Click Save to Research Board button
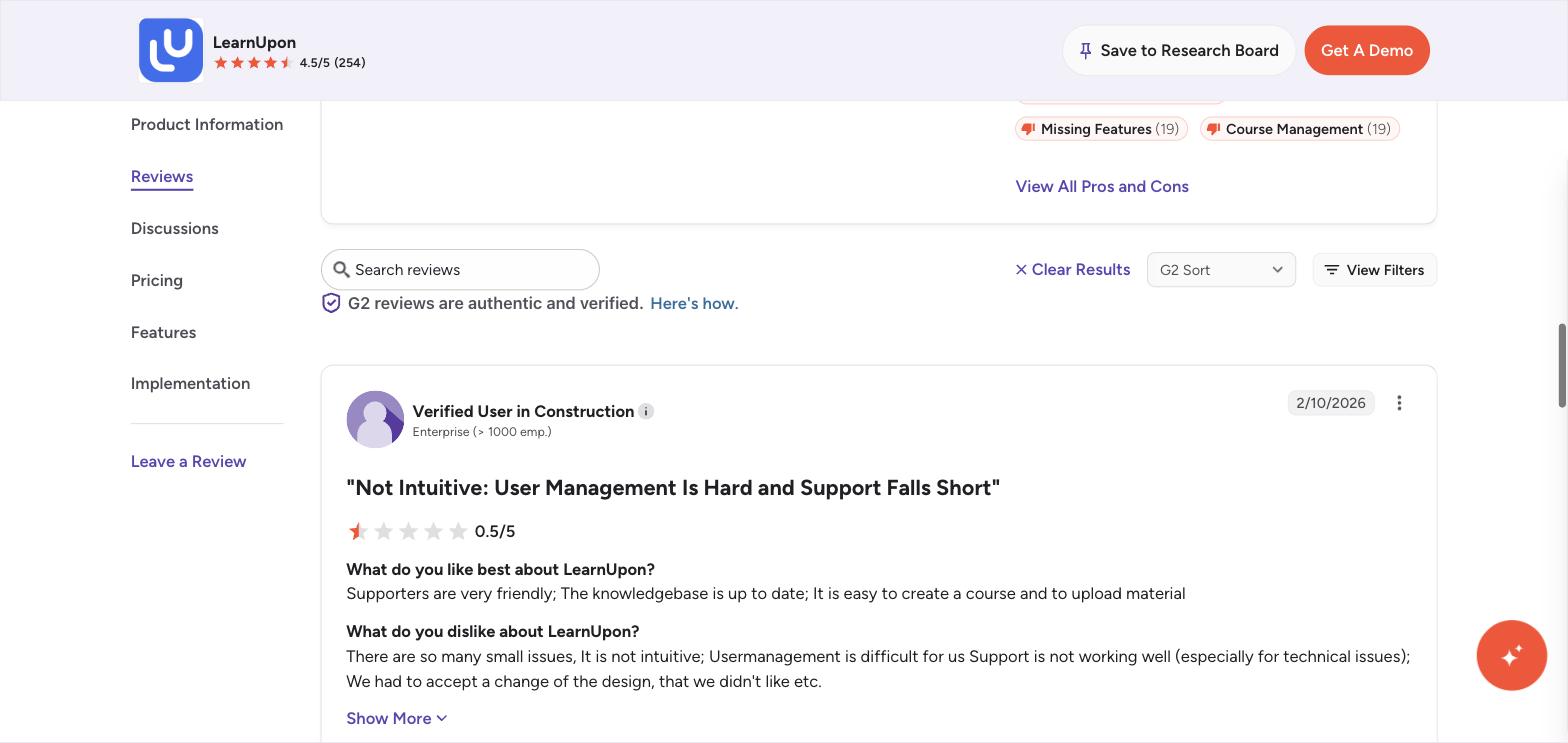The width and height of the screenshot is (1568, 743). 1179,50
